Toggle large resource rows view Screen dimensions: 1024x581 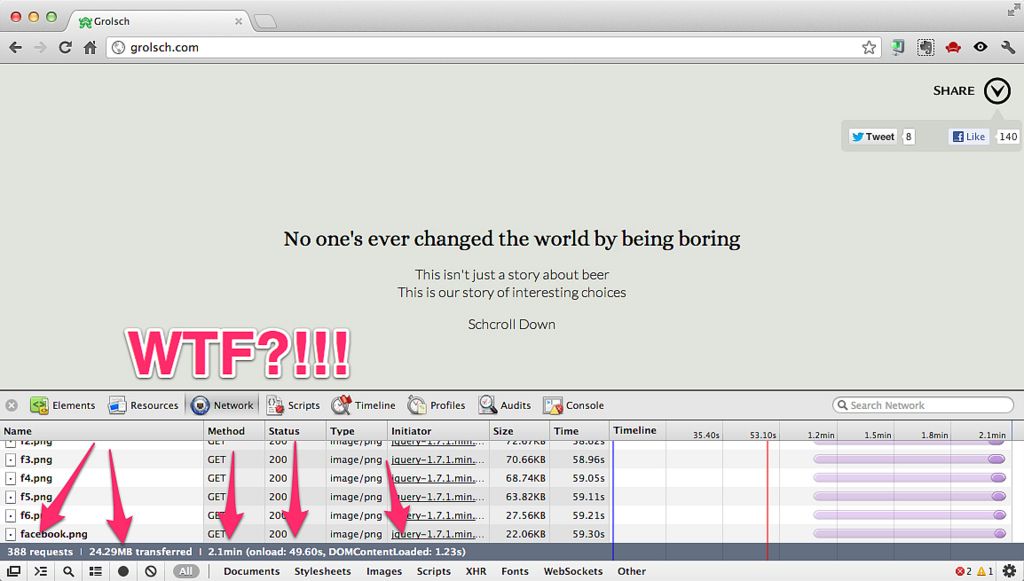[x=95, y=571]
